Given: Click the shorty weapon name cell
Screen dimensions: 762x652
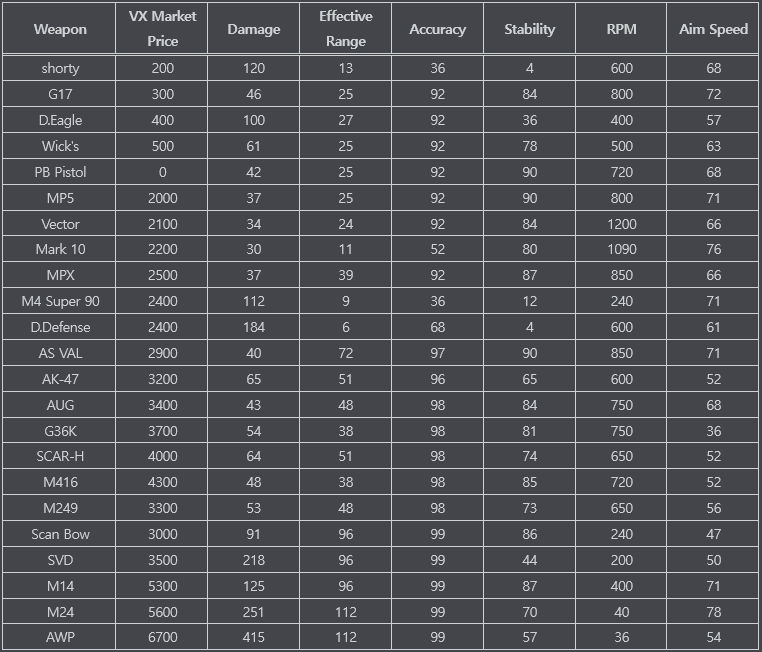Looking at the screenshot, I should [59, 68].
